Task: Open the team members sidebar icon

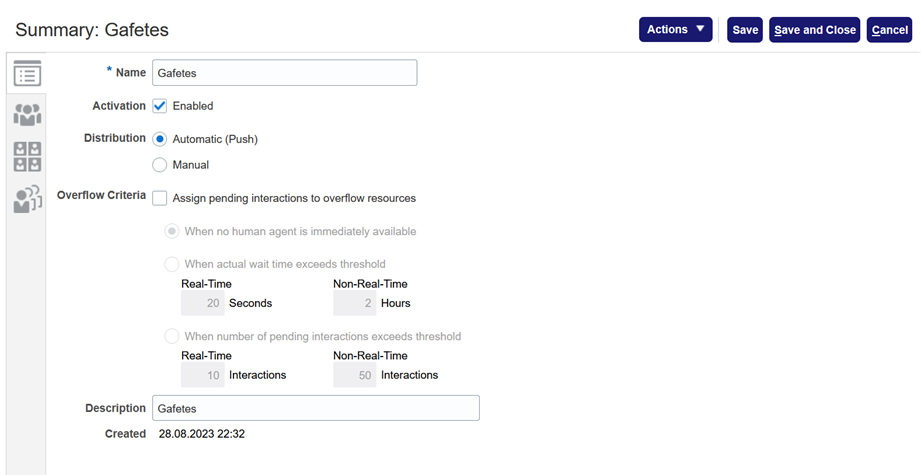Action: (27, 114)
